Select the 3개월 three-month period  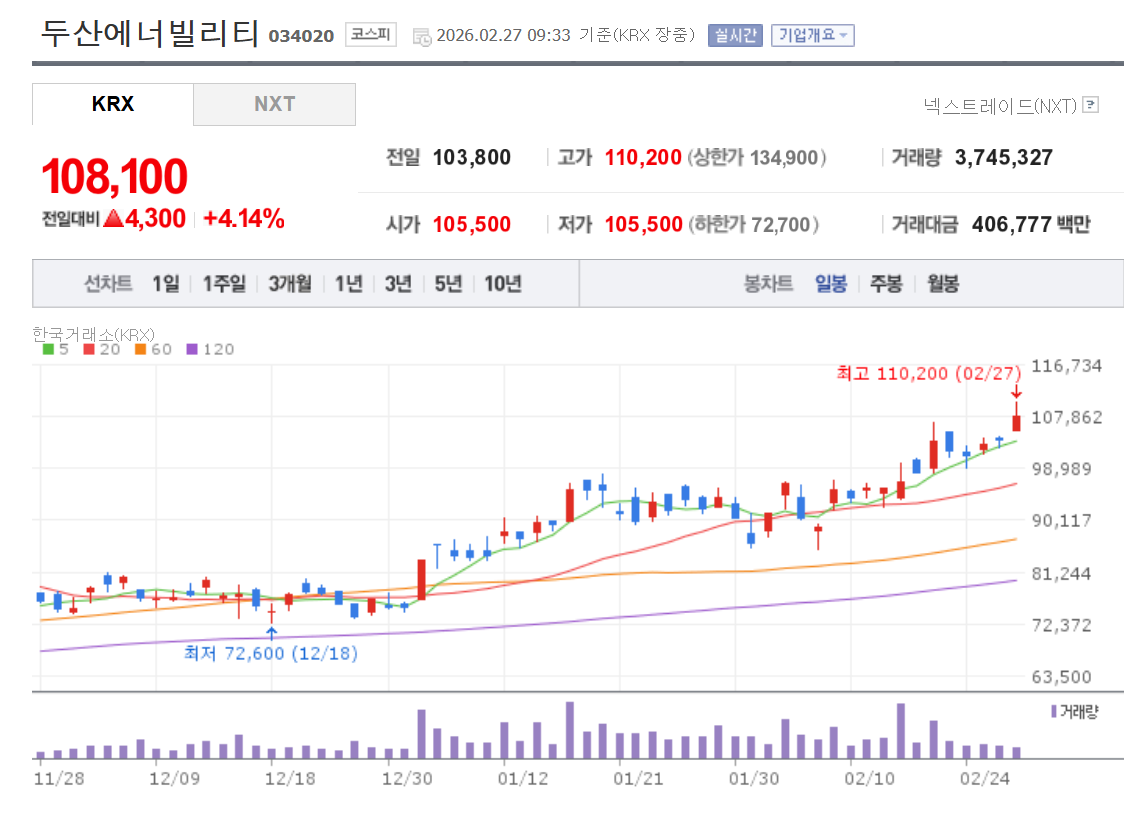point(291,283)
